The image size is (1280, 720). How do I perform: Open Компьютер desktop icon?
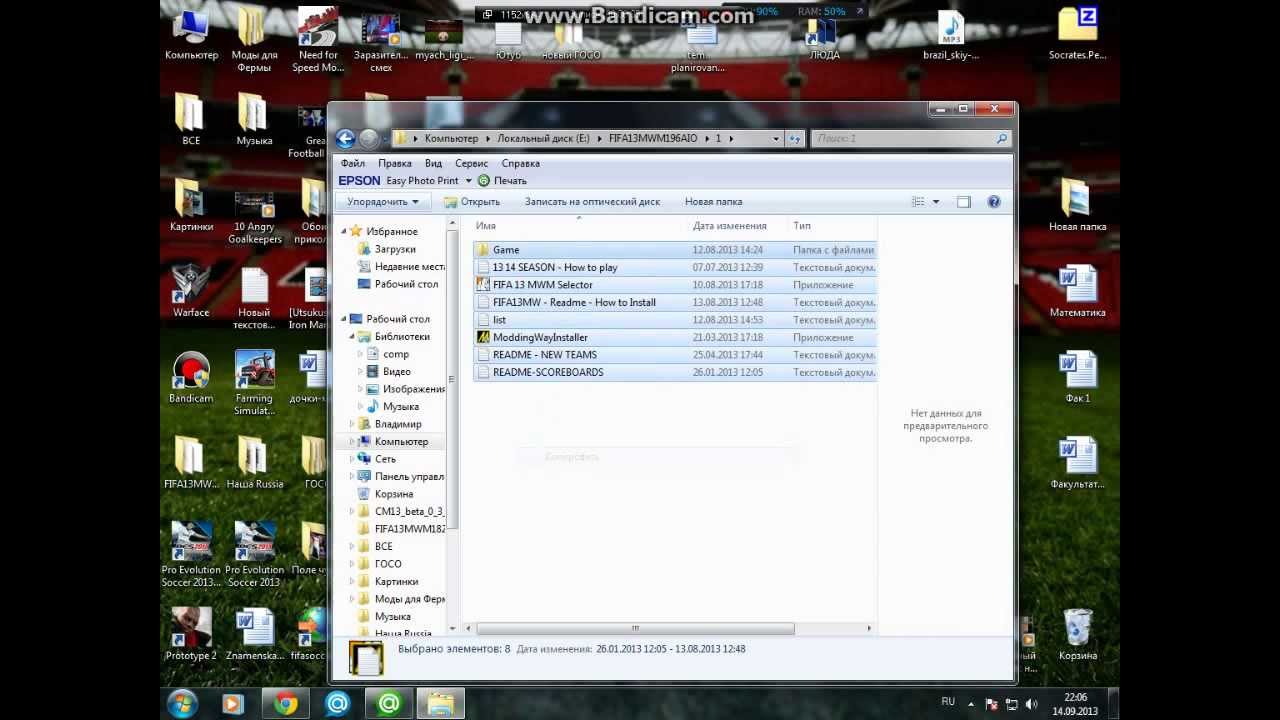pyautogui.click(x=191, y=33)
